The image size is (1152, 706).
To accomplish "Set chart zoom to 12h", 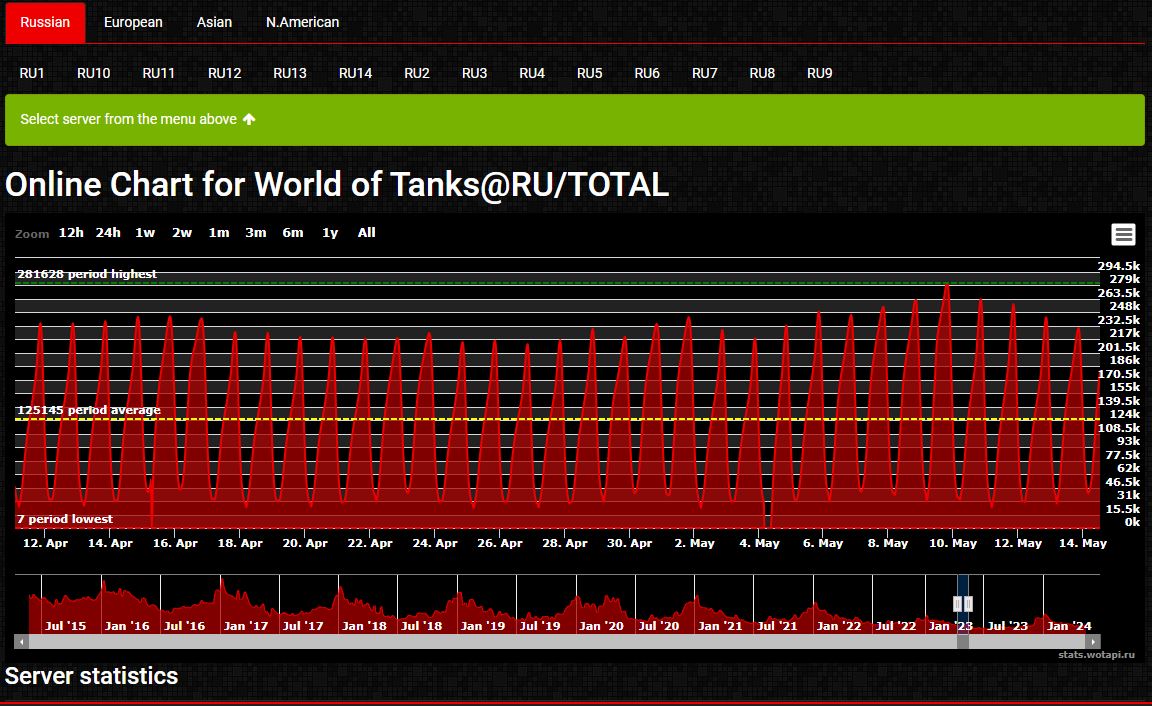I will pos(71,233).
